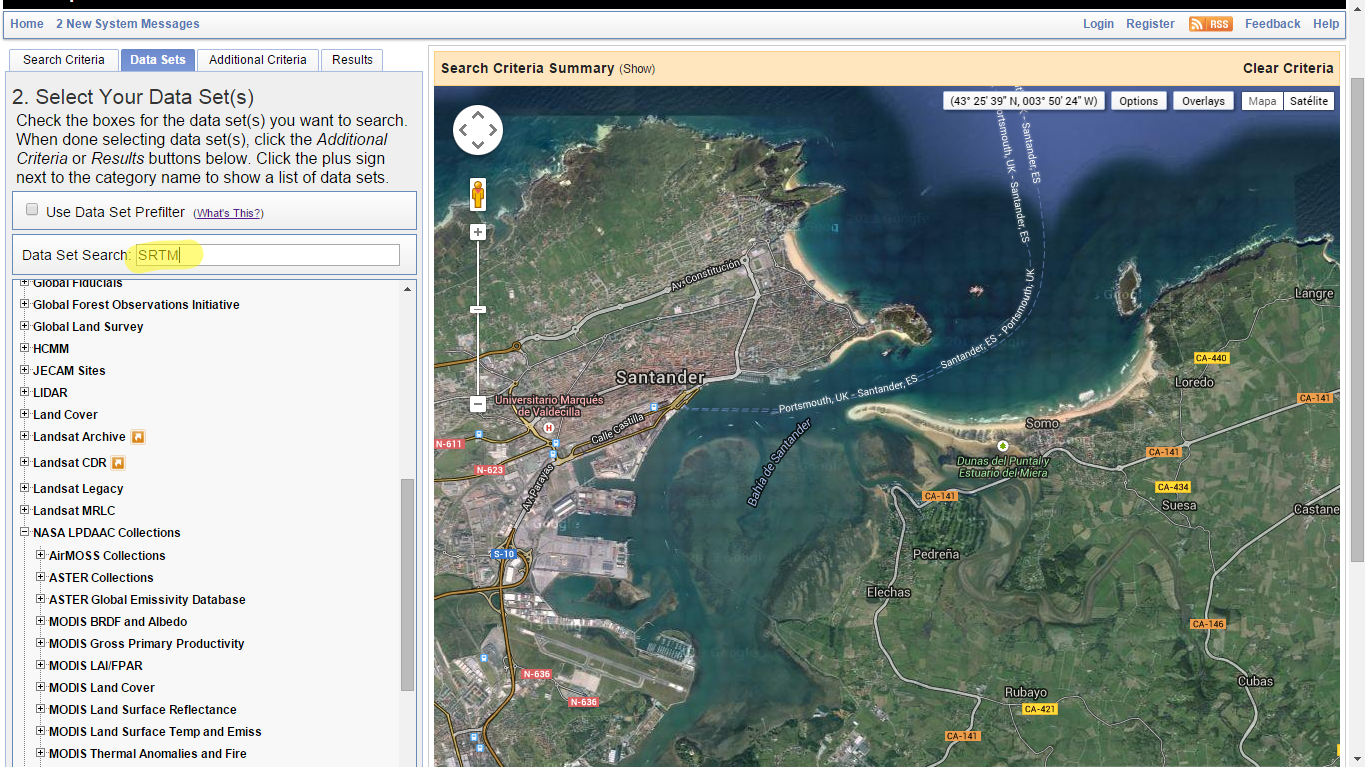Expand MODIS LAI/FPAR subcategory

click(x=41, y=665)
